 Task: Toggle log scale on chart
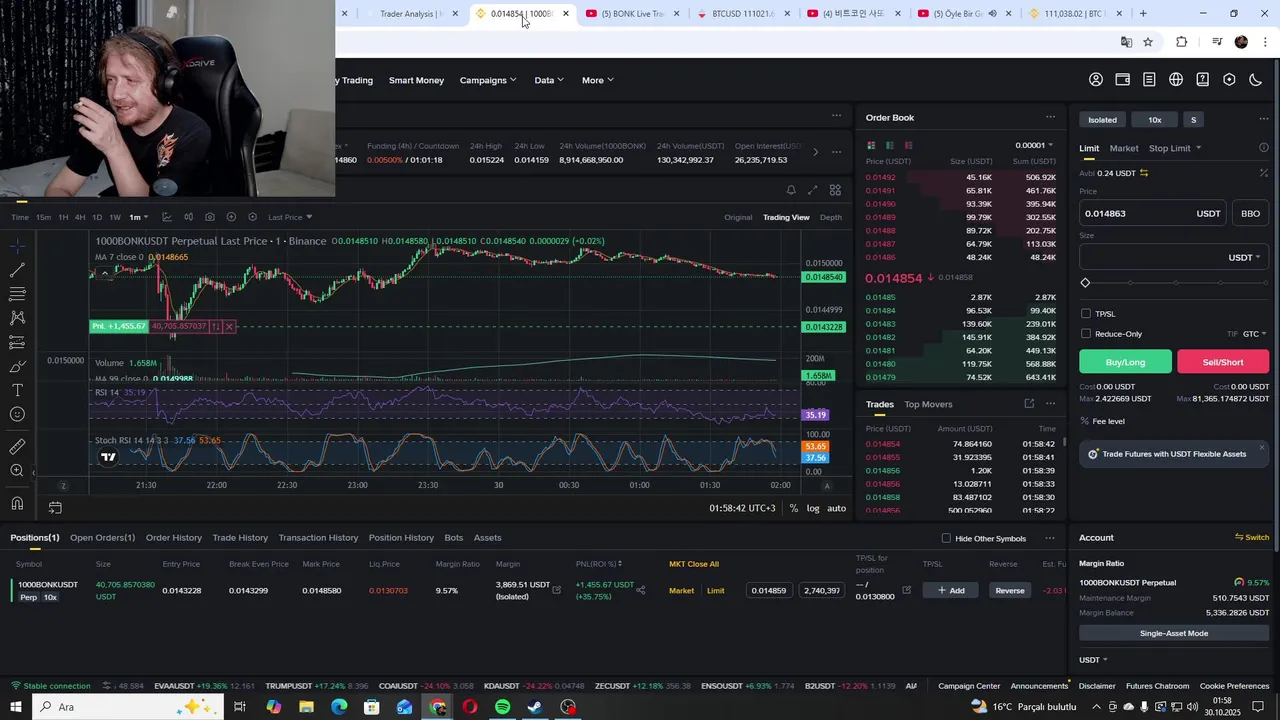coord(813,508)
